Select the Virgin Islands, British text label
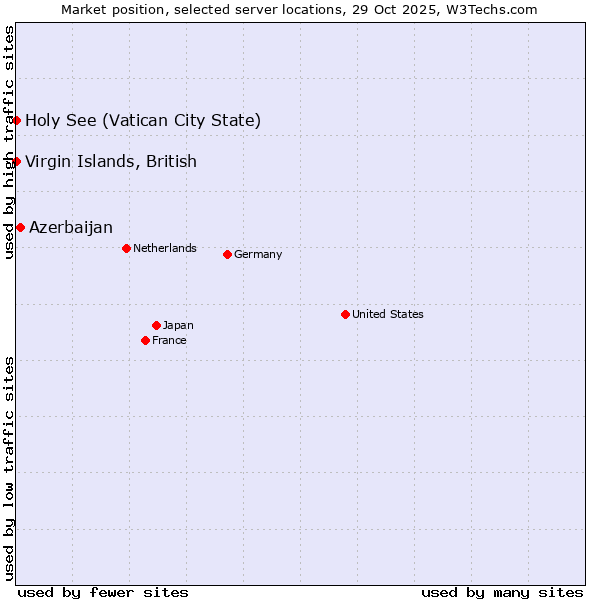 (x=111, y=162)
